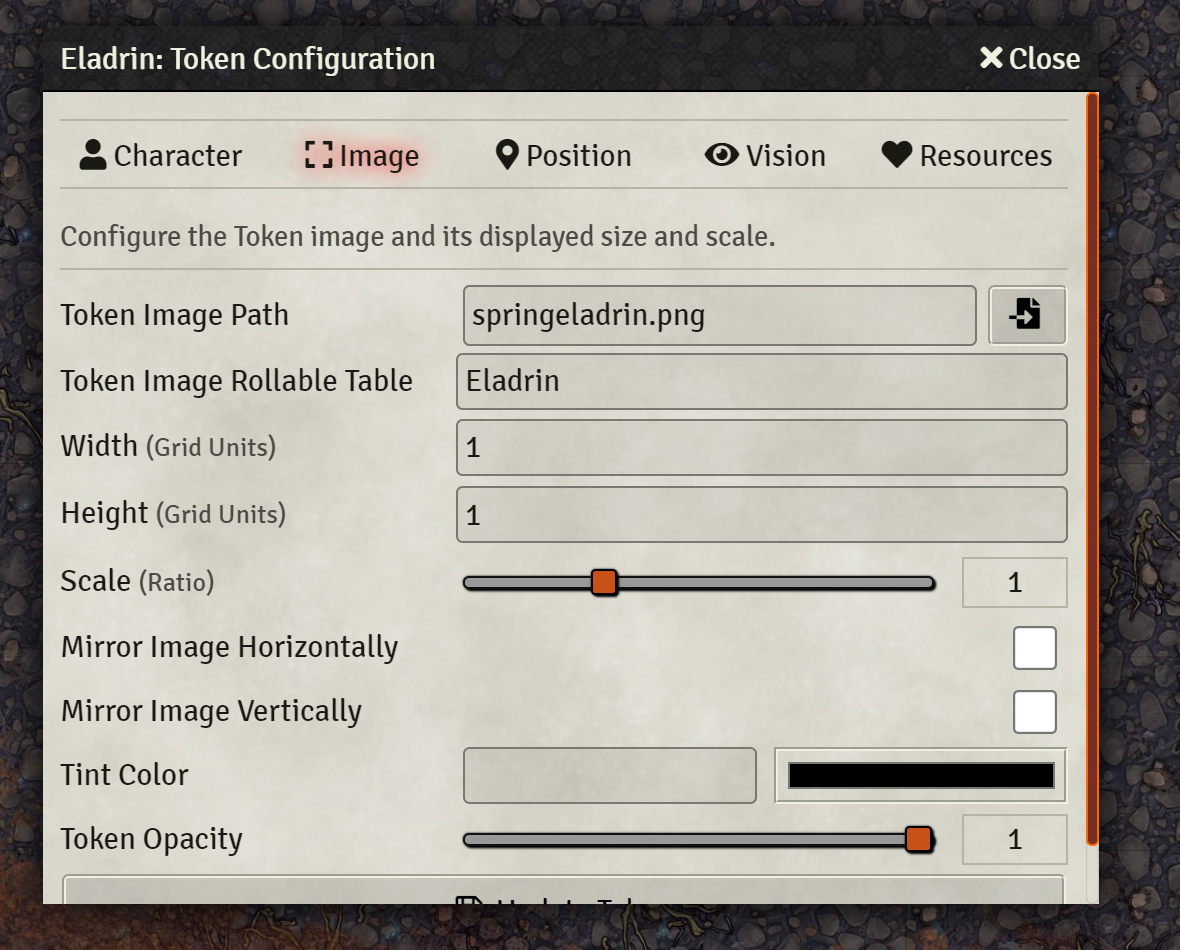Select the Token Image Rollable Table field
The height and width of the screenshot is (950, 1180).
762,381
